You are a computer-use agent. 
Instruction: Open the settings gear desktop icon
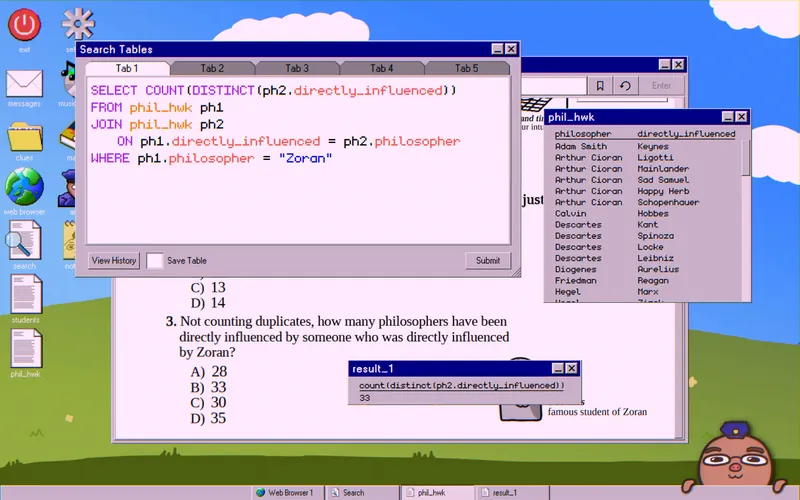[78, 23]
